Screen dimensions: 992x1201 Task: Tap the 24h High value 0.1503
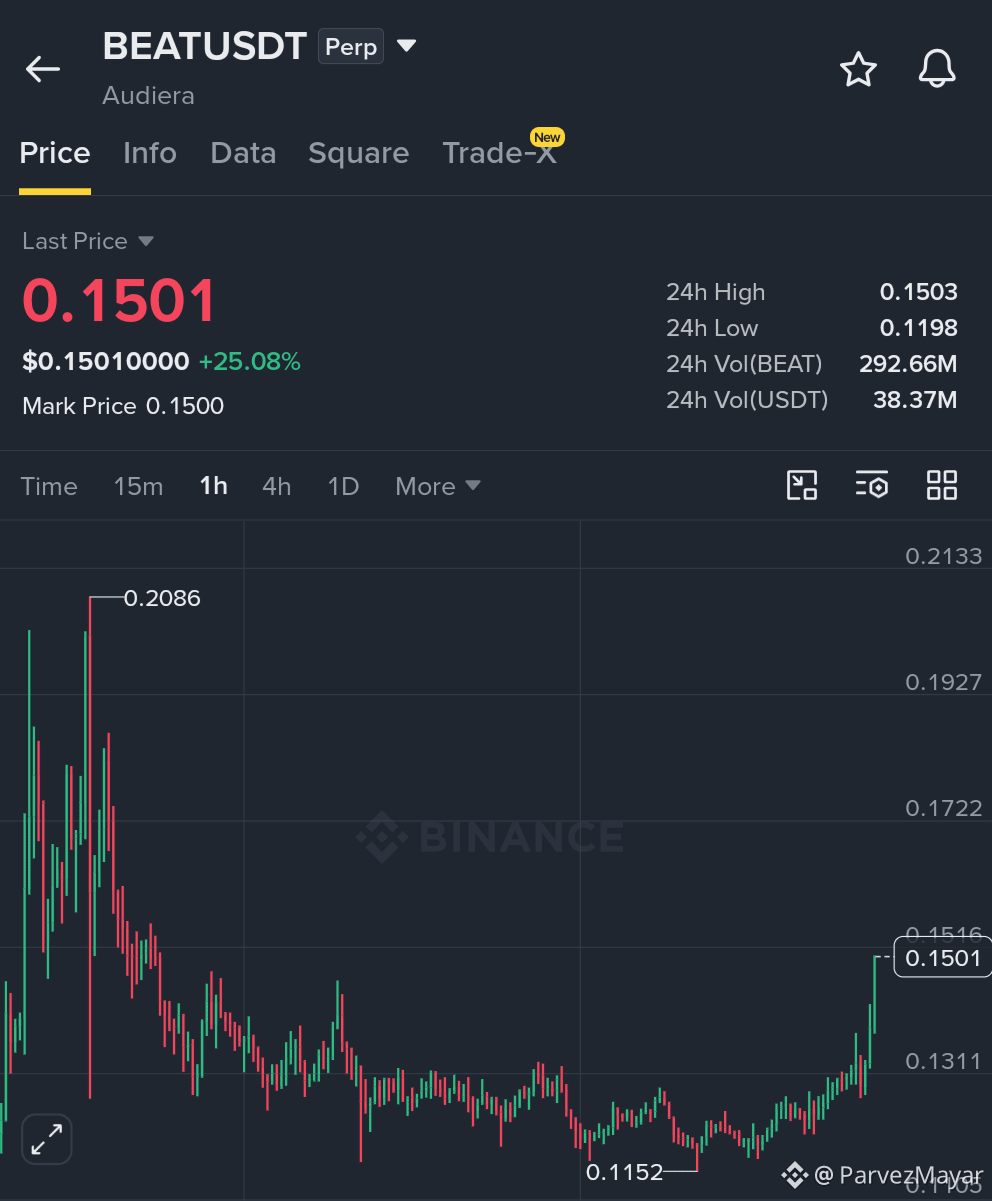click(919, 292)
